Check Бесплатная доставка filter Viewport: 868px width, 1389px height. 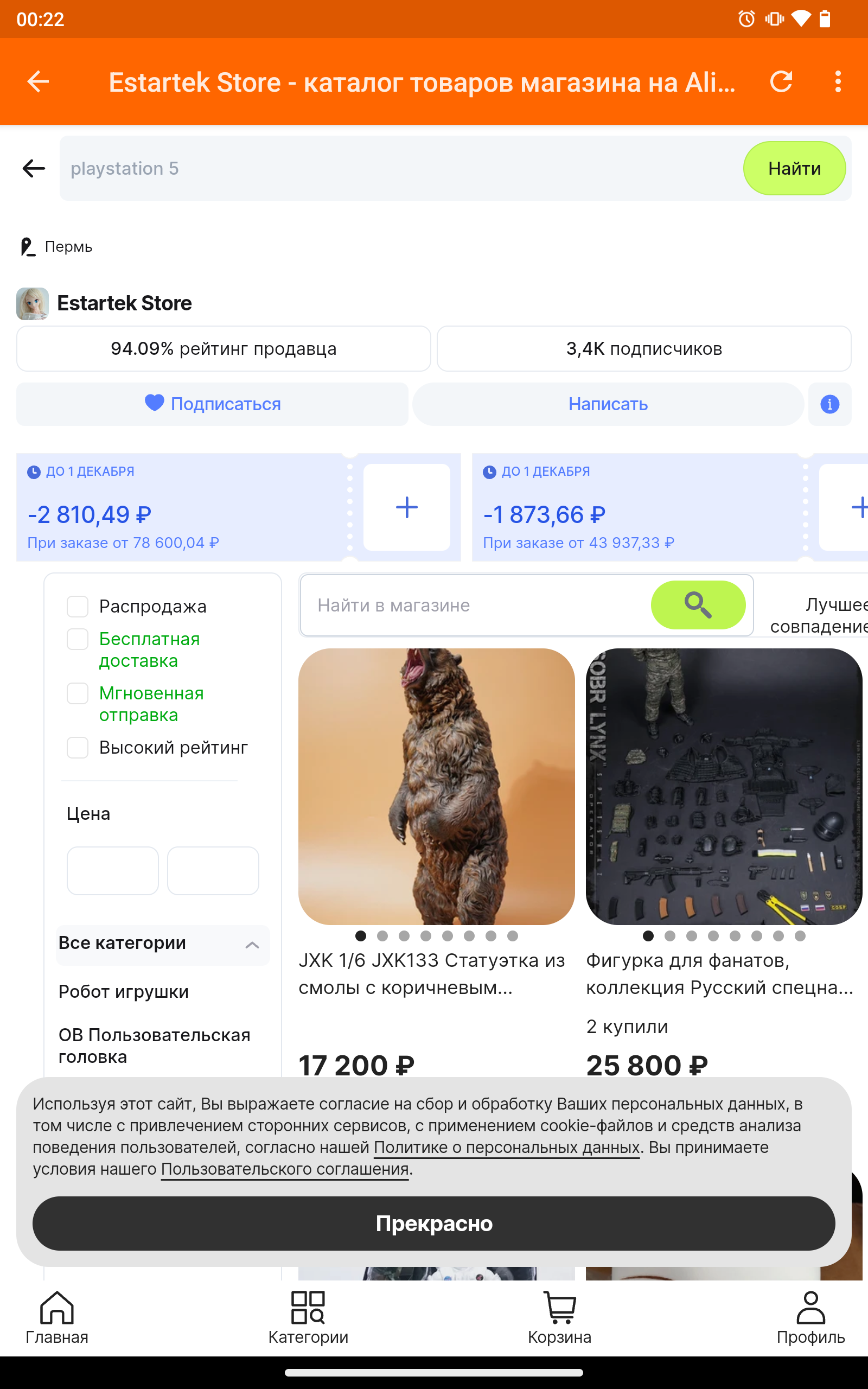[x=78, y=639]
